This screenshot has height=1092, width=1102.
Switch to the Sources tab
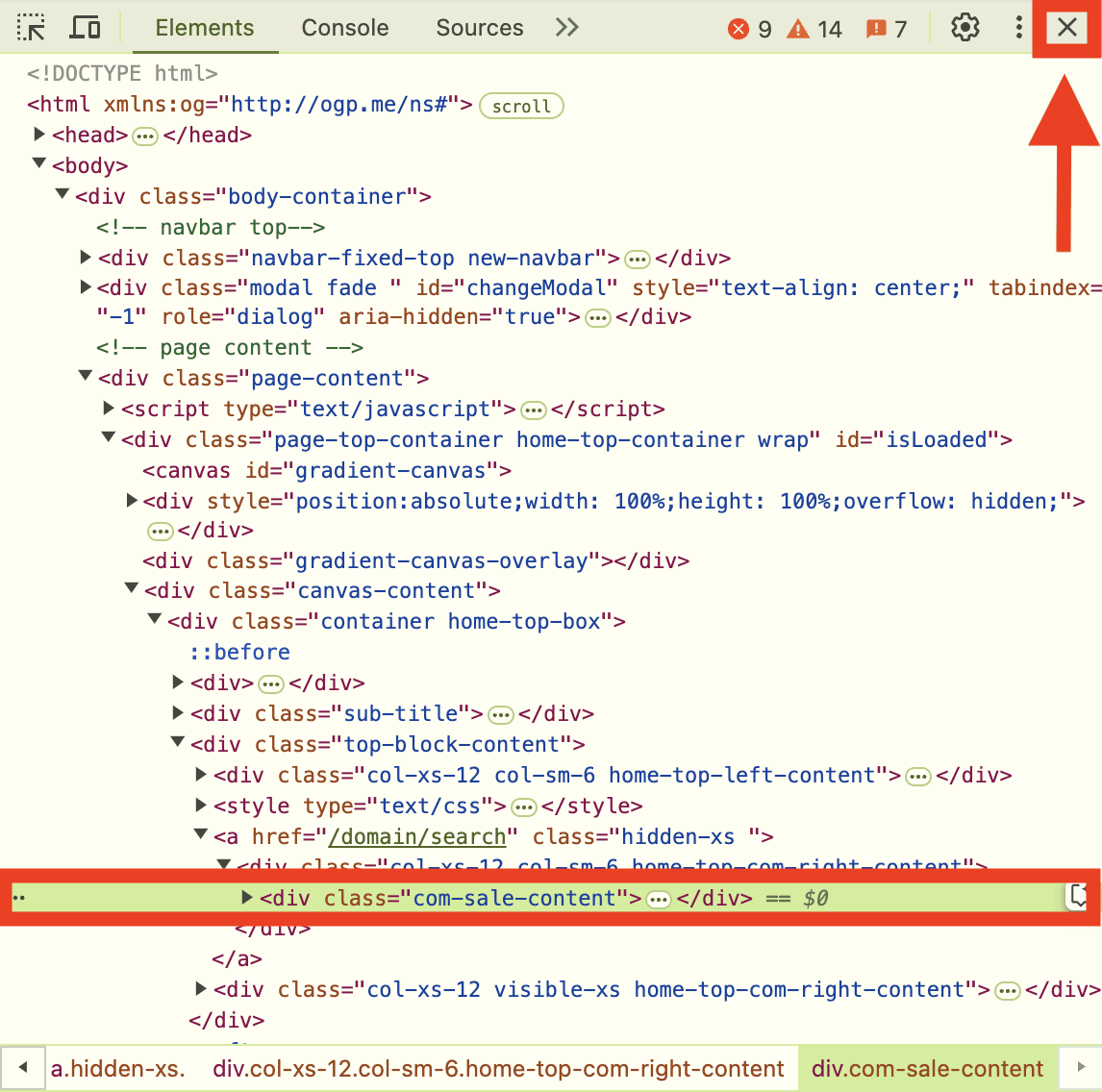pos(479,28)
